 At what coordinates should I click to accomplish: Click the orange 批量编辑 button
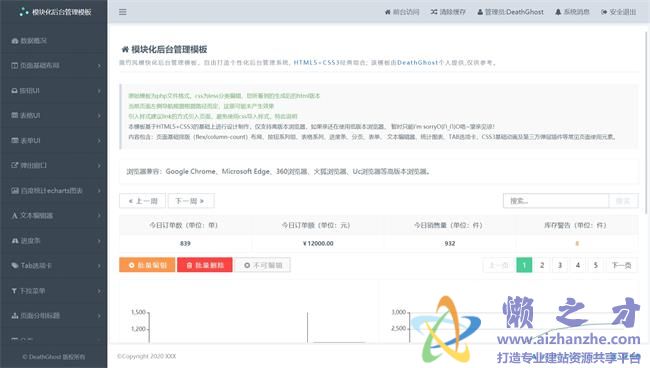147,265
